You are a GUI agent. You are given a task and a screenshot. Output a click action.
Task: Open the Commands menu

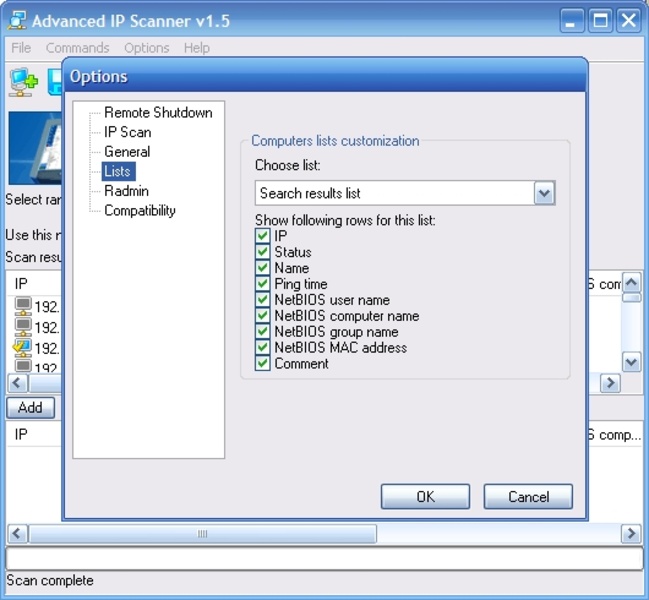point(77,48)
